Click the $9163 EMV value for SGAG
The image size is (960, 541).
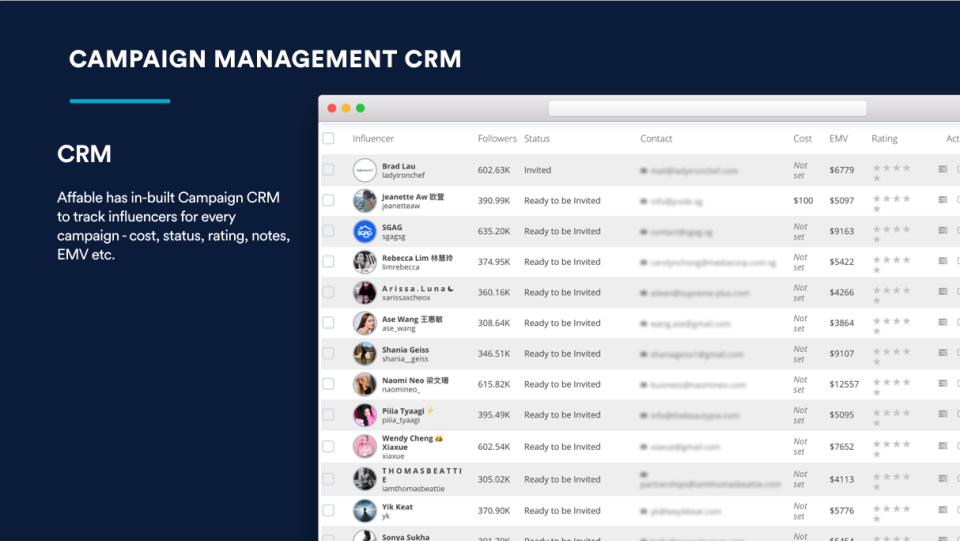tap(842, 231)
